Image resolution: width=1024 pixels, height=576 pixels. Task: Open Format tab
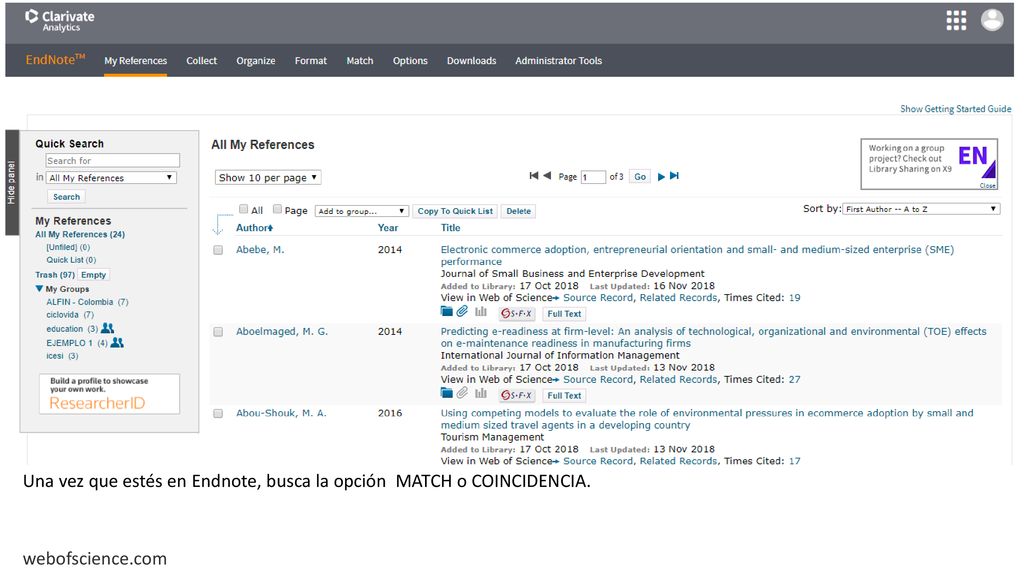[x=311, y=61]
